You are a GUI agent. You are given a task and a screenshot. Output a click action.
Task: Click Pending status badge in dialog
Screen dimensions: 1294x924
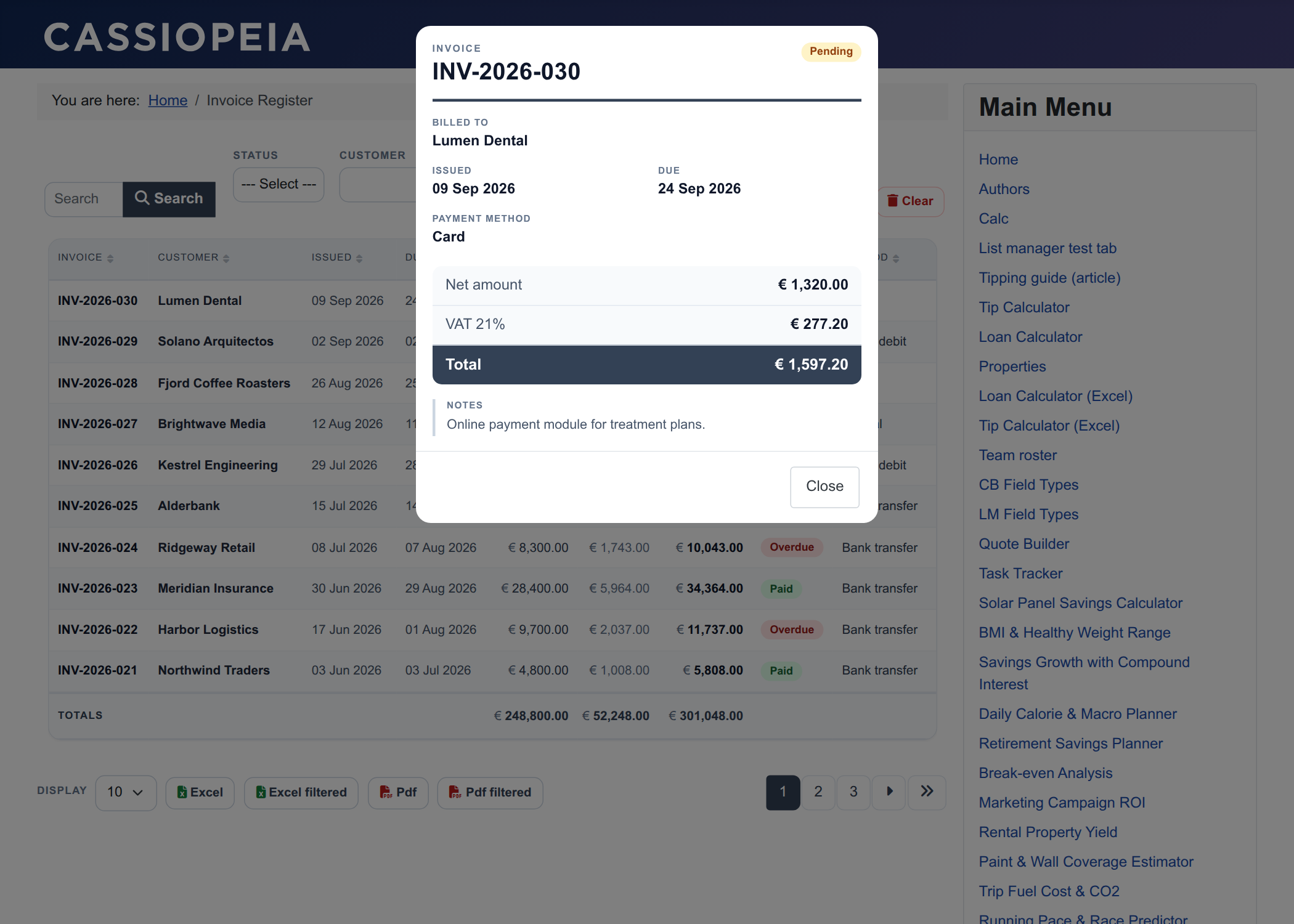[x=831, y=52]
